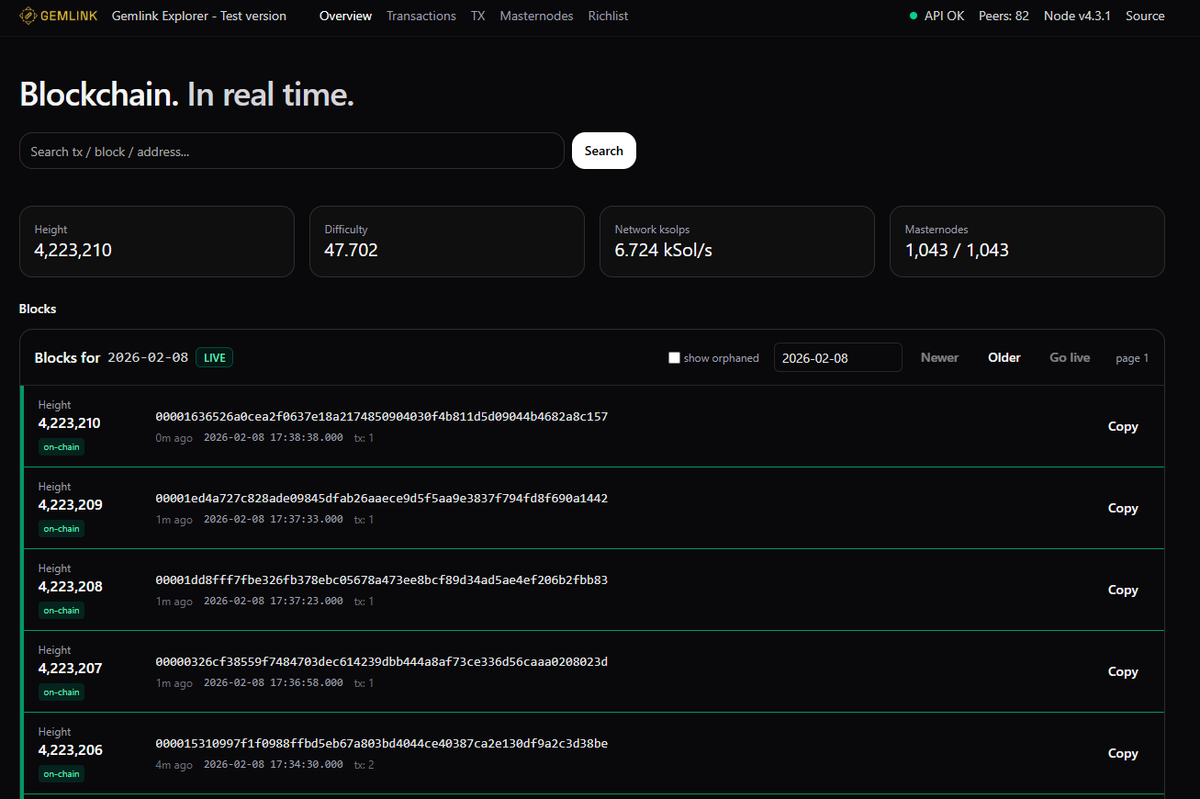Select the Richlist menu item

pos(608,16)
